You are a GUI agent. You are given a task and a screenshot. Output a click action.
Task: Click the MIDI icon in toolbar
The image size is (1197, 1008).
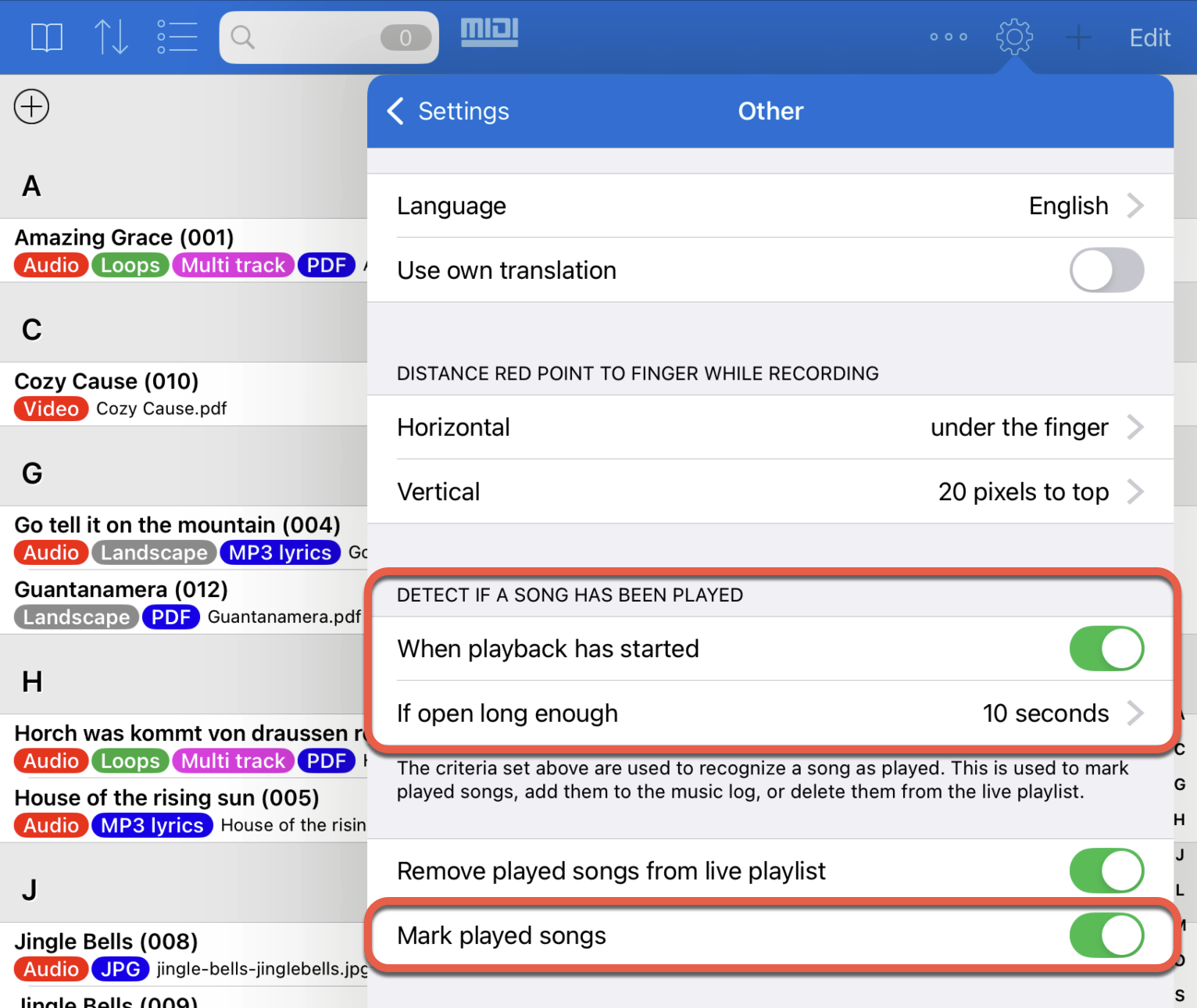489,33
